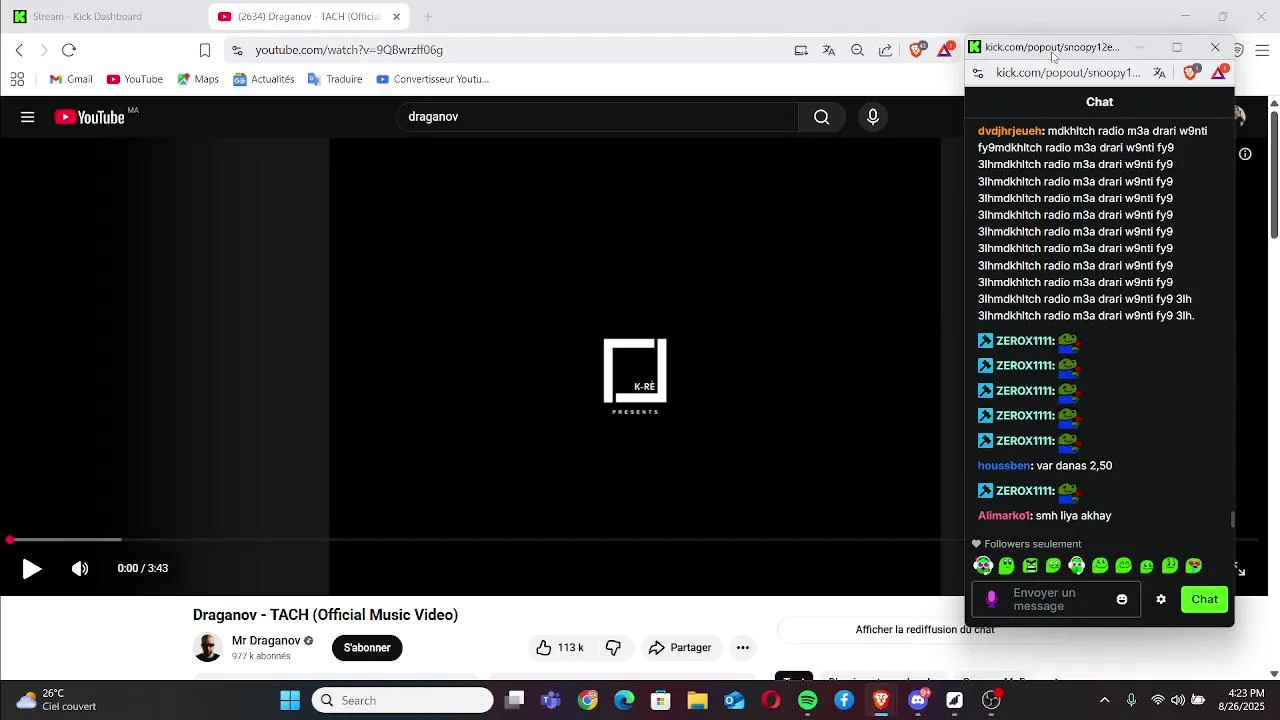1280x720 pixels.
Task: Click the YouTube search magnifier button
Action: [x=821, y=117]
